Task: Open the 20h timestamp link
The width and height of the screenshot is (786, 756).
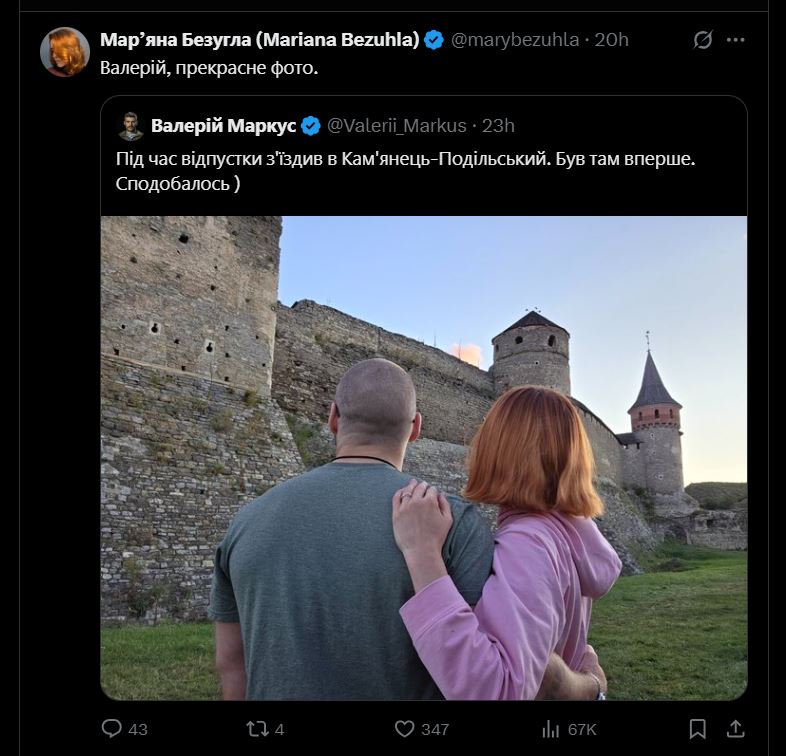Action: coord(611,40)
